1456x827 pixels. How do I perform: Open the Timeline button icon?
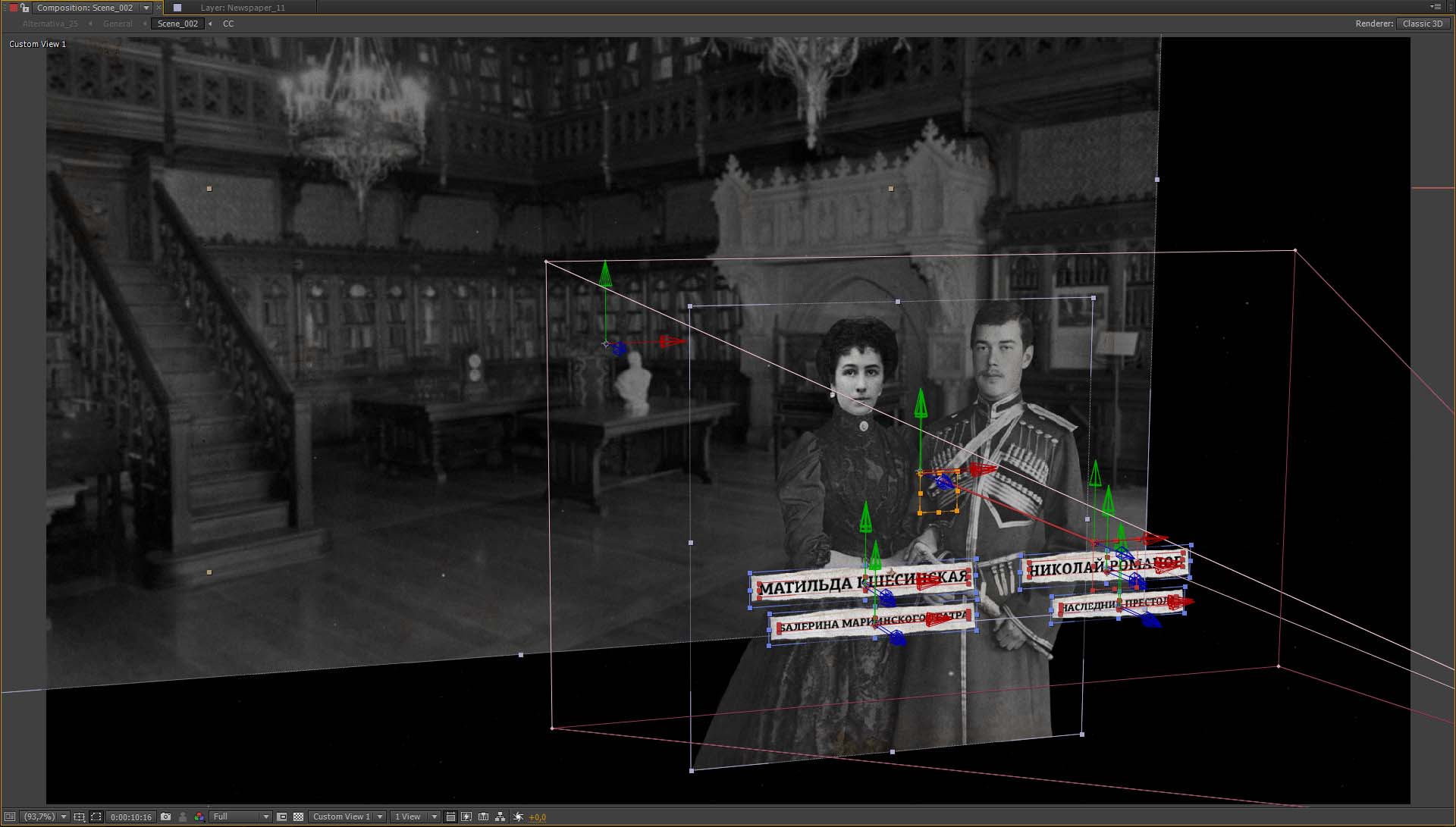483,816
